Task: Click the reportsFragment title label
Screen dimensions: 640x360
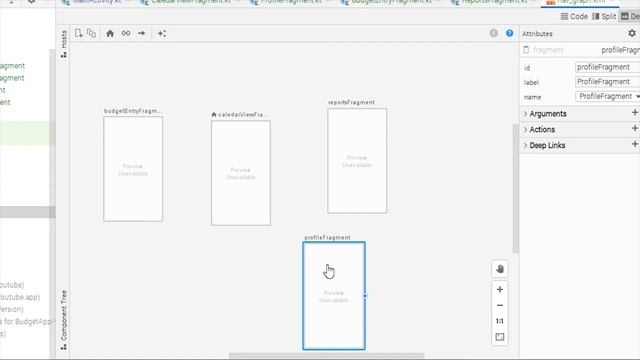Action: (x=351, y=102)
